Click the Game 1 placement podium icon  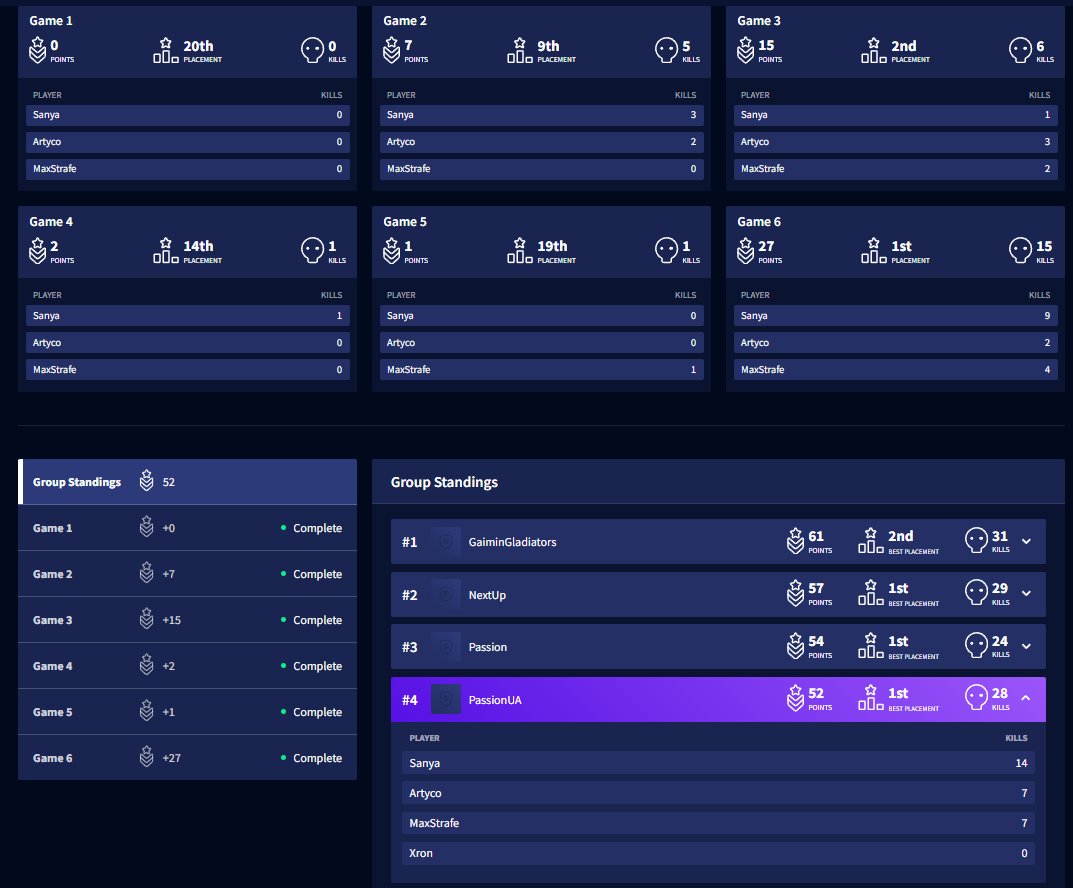pyautogui.click(x=166, y=50)
